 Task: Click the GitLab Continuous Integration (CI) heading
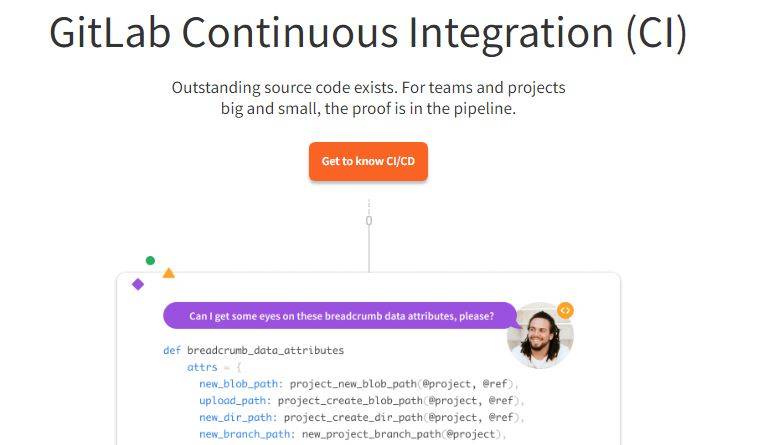click(368, 34)
